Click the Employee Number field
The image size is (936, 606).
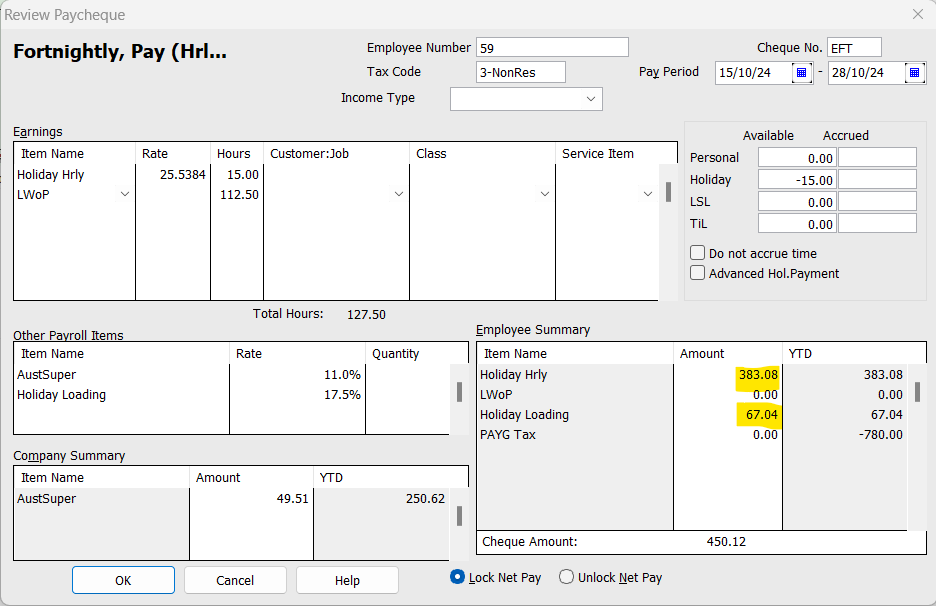(x=552, y=48)
